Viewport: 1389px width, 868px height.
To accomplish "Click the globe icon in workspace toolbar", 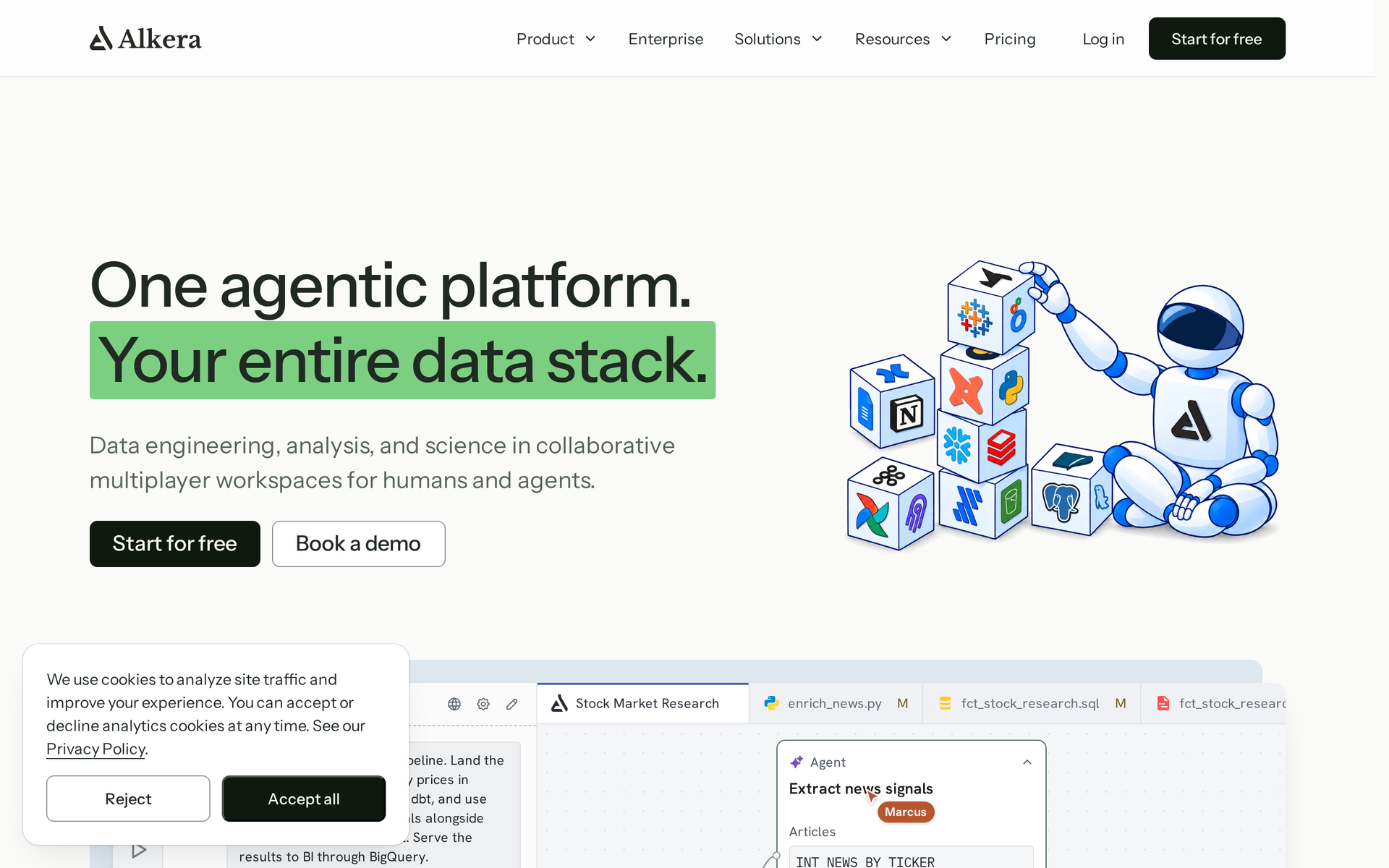I will point(454,704).
